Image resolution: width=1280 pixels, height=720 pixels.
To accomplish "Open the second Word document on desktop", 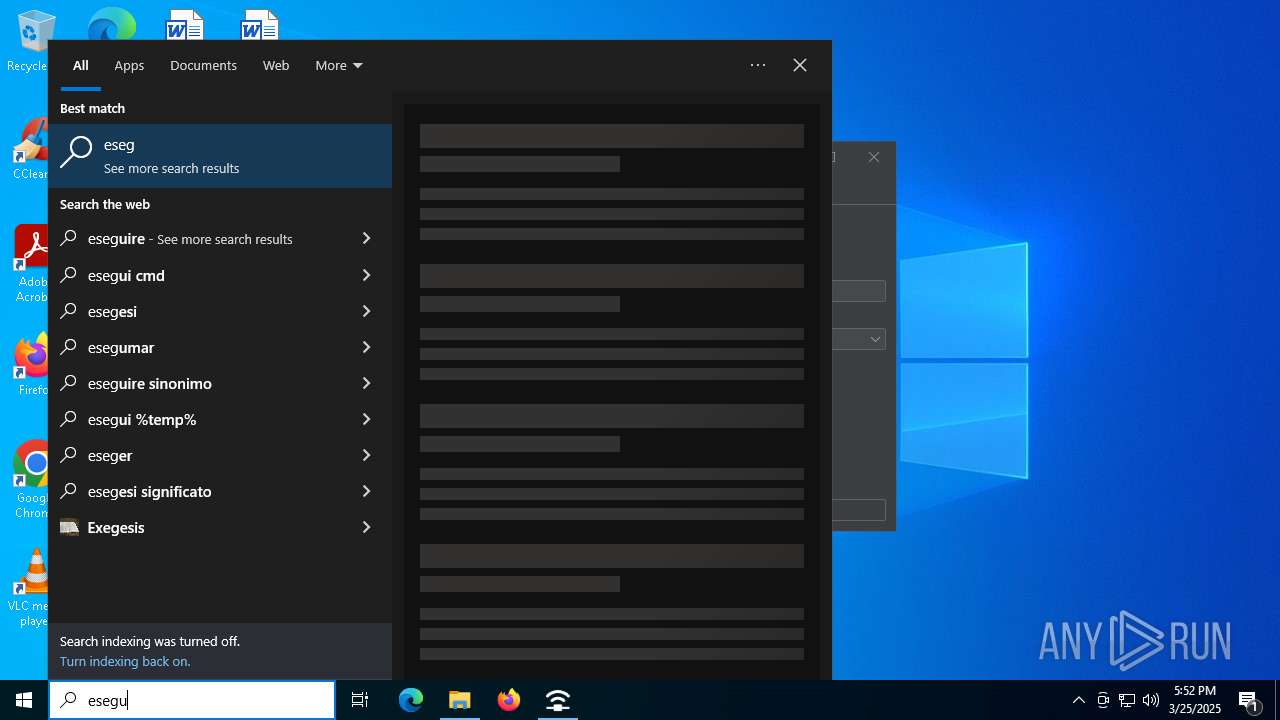I will coord(259,24).
